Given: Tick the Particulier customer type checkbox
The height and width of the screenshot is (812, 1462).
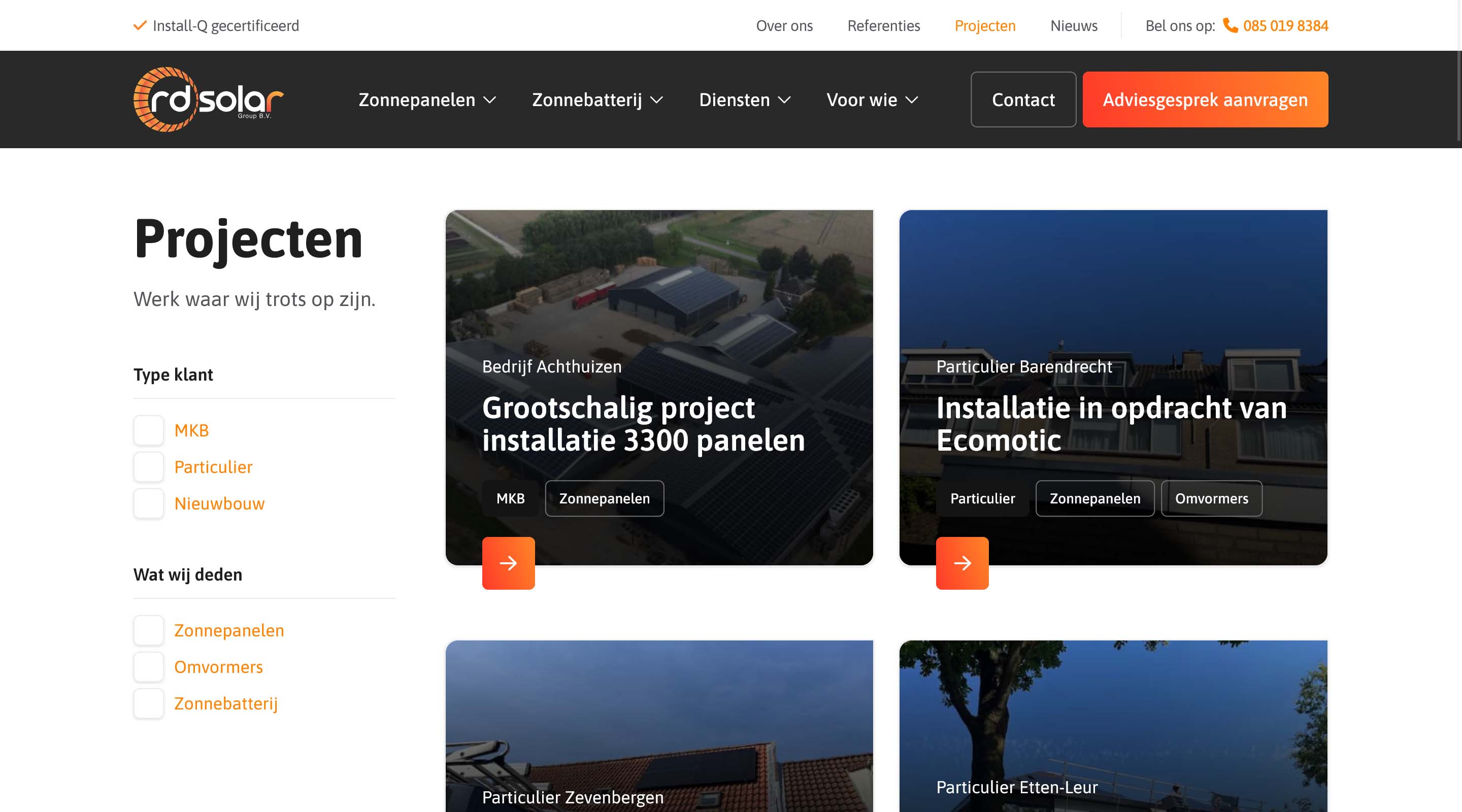Looking at the screenshot, I should click(149, 466).
